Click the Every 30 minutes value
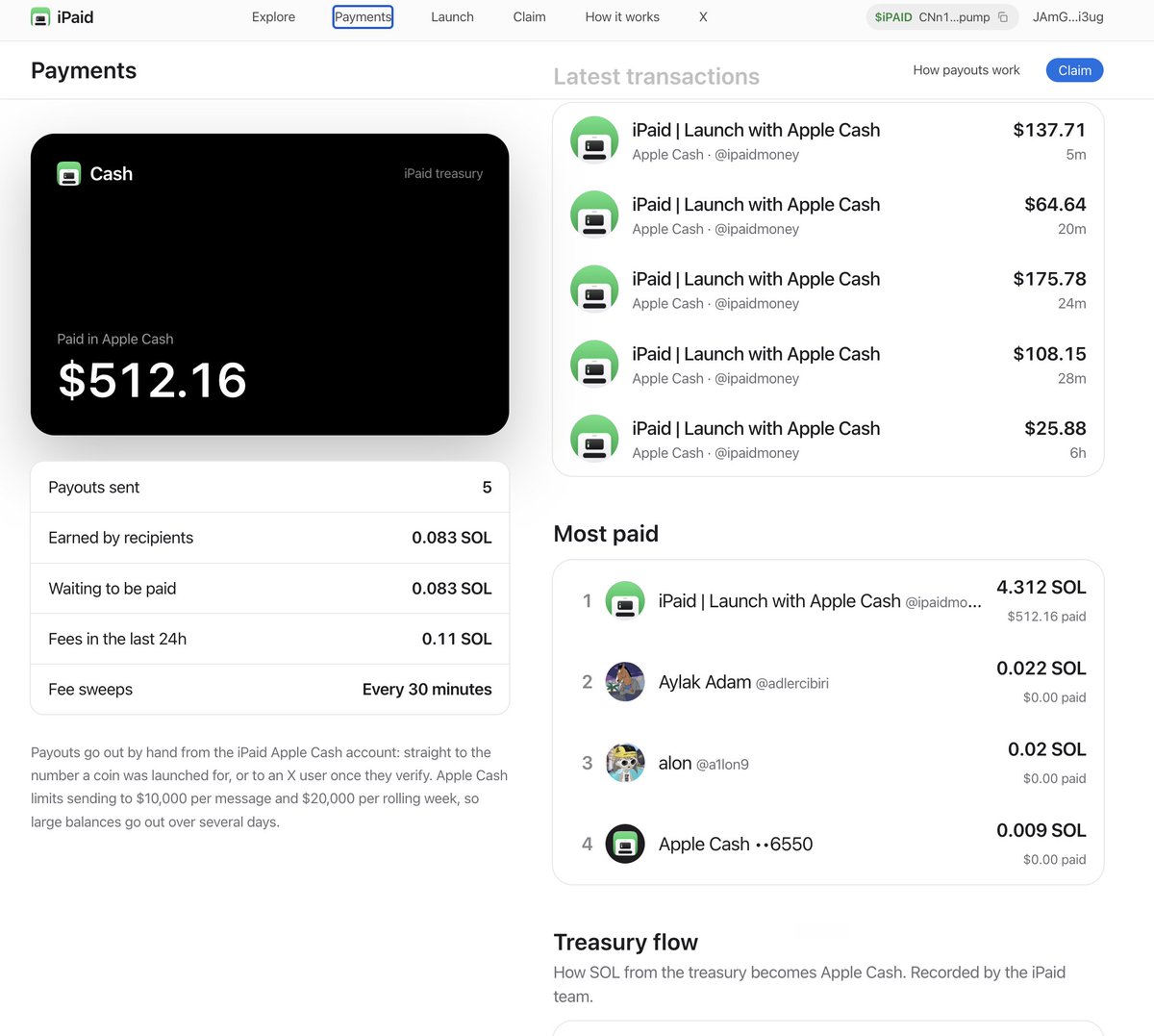The height and width of the screenshot is (1036, 1154). click(427, 690)
